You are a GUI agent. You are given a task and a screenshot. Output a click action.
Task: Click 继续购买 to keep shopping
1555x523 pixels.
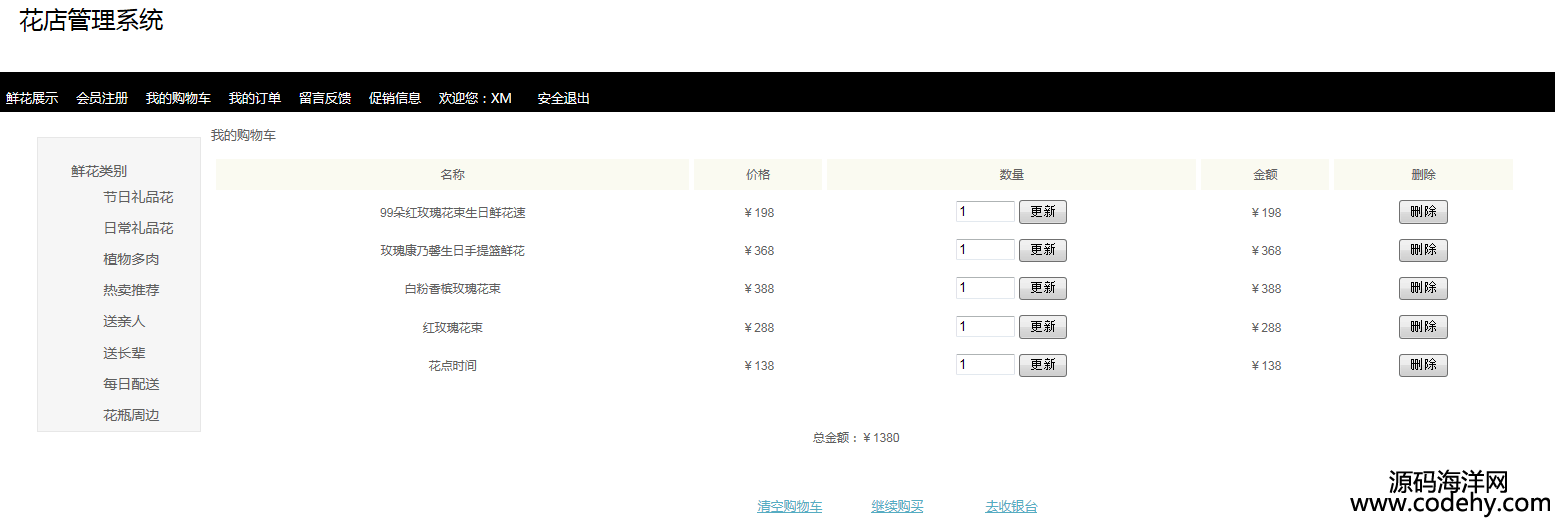pyautogui.click(x=897, y=507)
